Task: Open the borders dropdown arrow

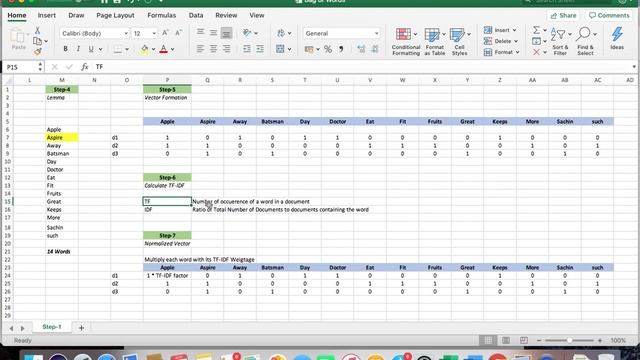Action: 127,49
